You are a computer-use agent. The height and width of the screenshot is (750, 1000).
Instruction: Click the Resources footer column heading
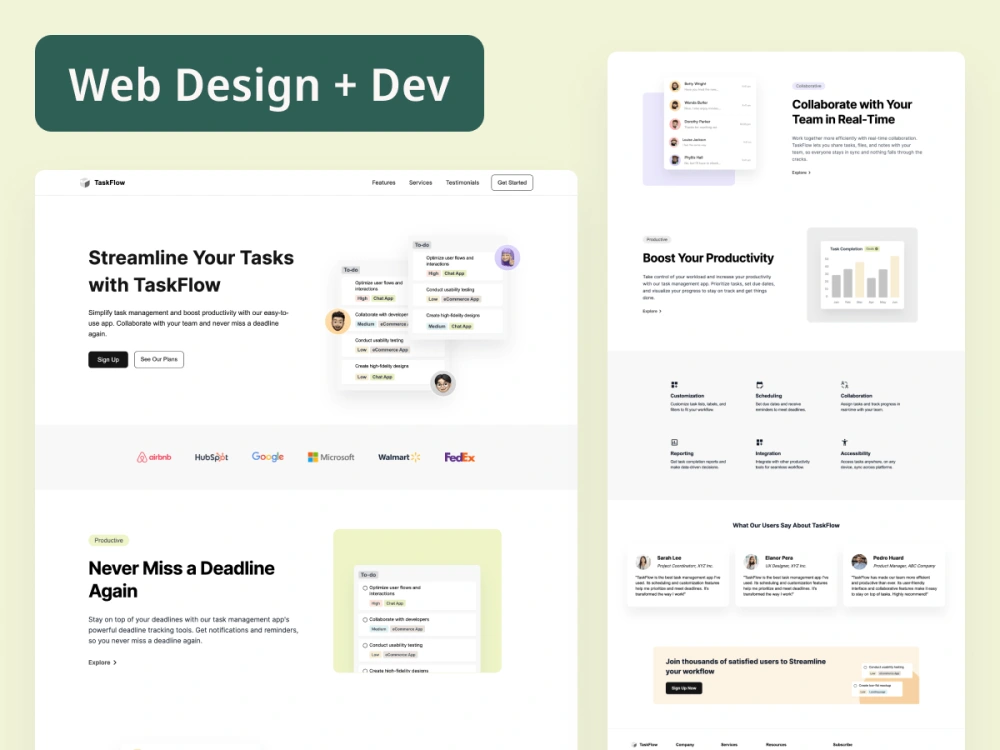coord(776,744)
